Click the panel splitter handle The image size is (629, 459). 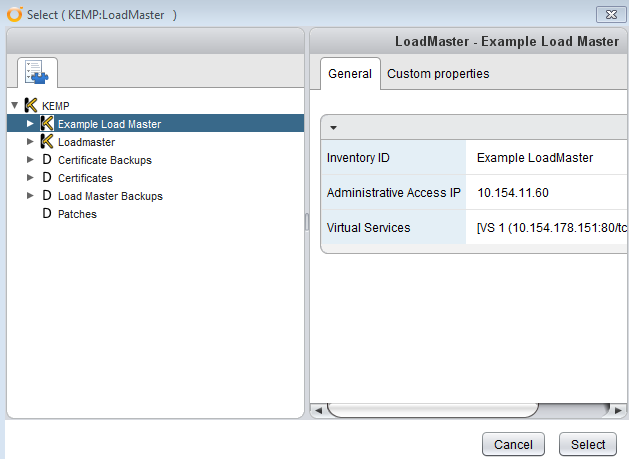point(307,222)
